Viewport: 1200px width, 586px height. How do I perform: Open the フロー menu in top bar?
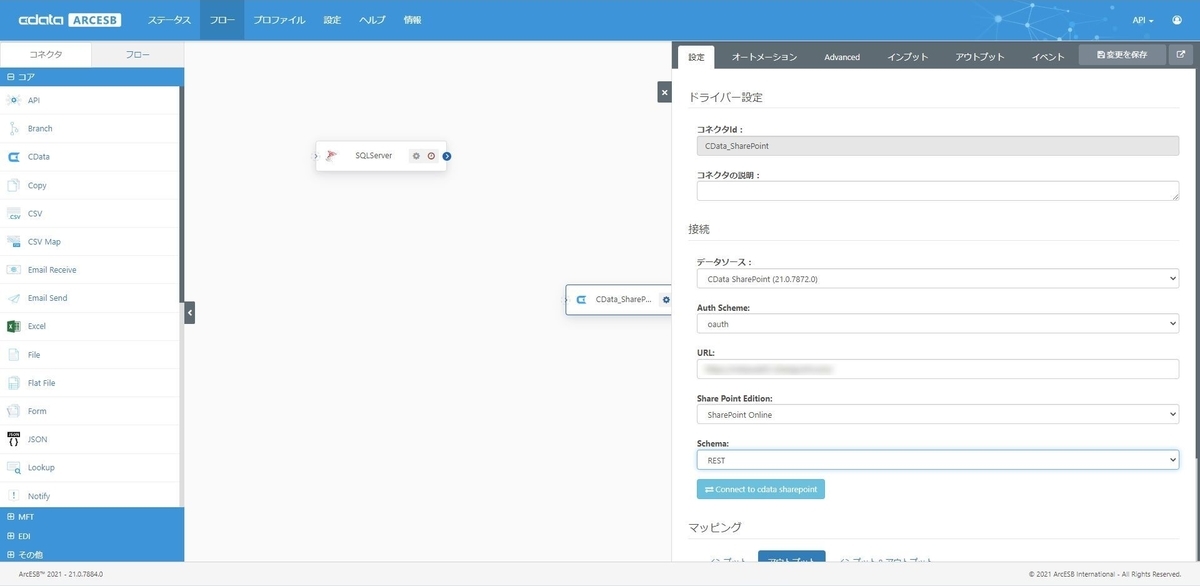221,20
